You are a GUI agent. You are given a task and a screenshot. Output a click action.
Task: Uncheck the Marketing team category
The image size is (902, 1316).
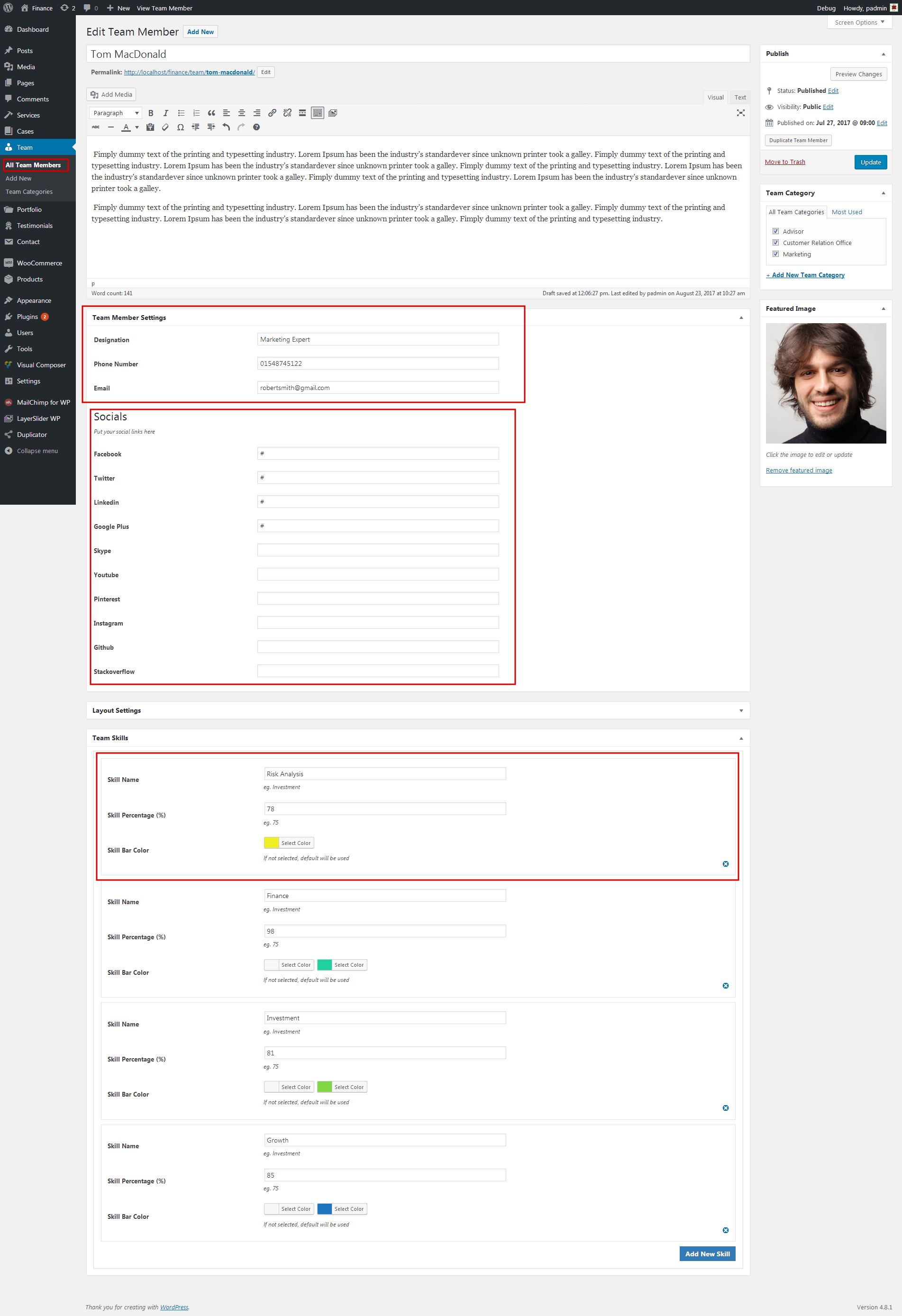click(776, 254)
